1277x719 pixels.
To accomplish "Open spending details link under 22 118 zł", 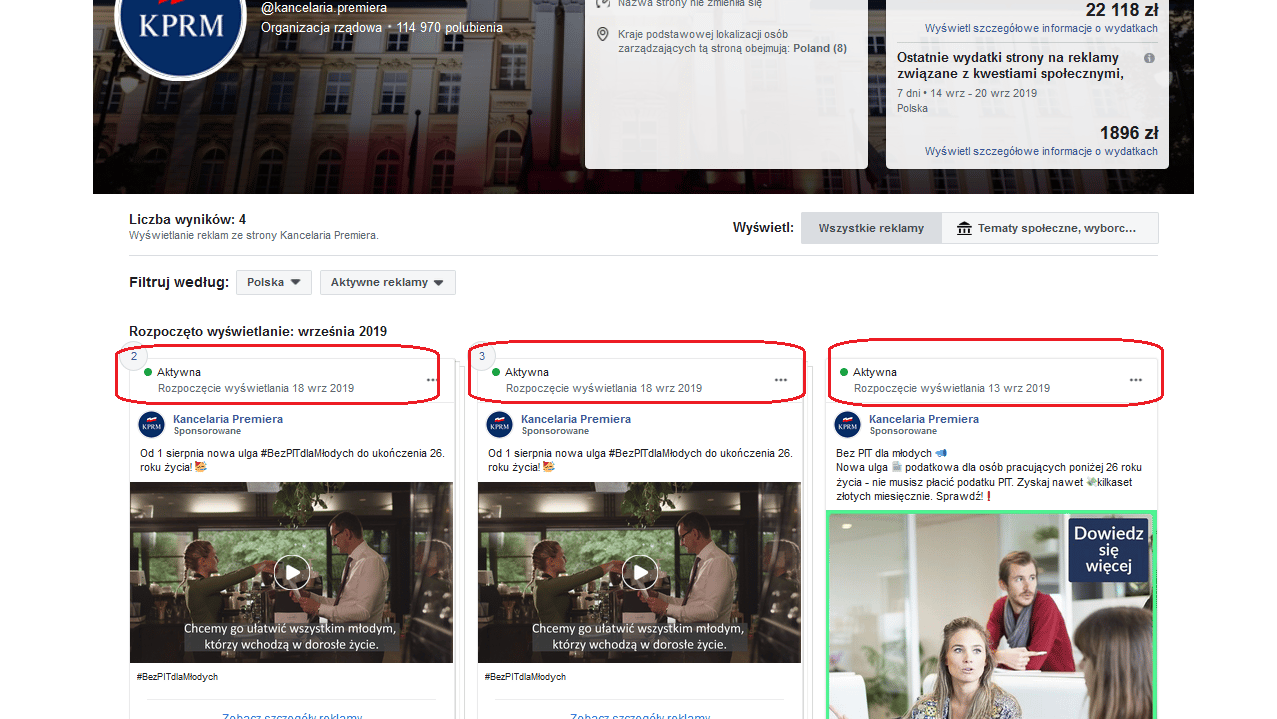I will point(1041,28).
